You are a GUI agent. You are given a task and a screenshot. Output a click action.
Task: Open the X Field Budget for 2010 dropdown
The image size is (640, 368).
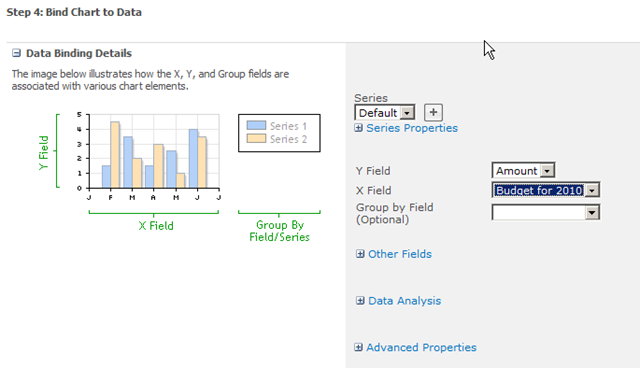point(592,190)
